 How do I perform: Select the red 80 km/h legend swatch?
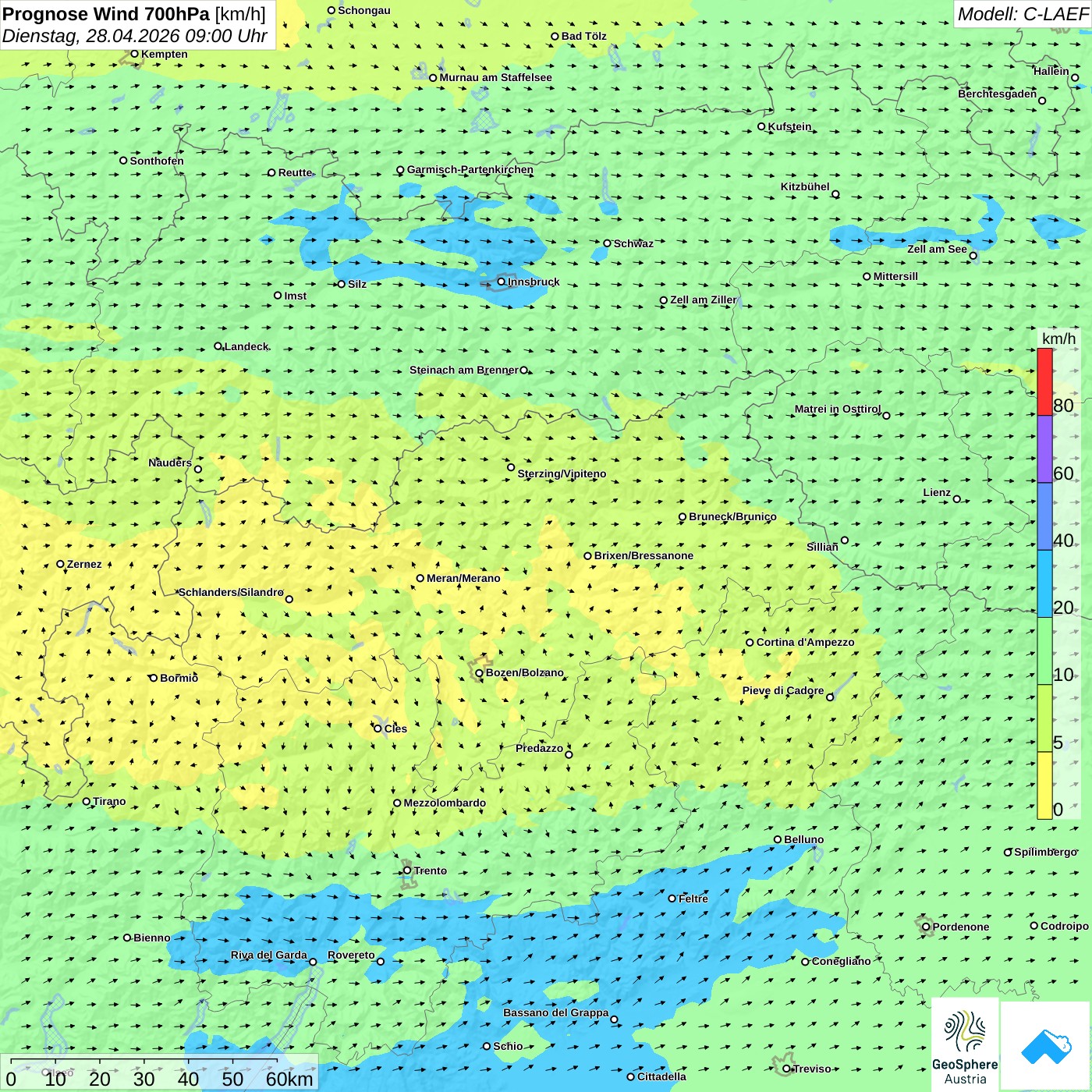point(1044,381)
